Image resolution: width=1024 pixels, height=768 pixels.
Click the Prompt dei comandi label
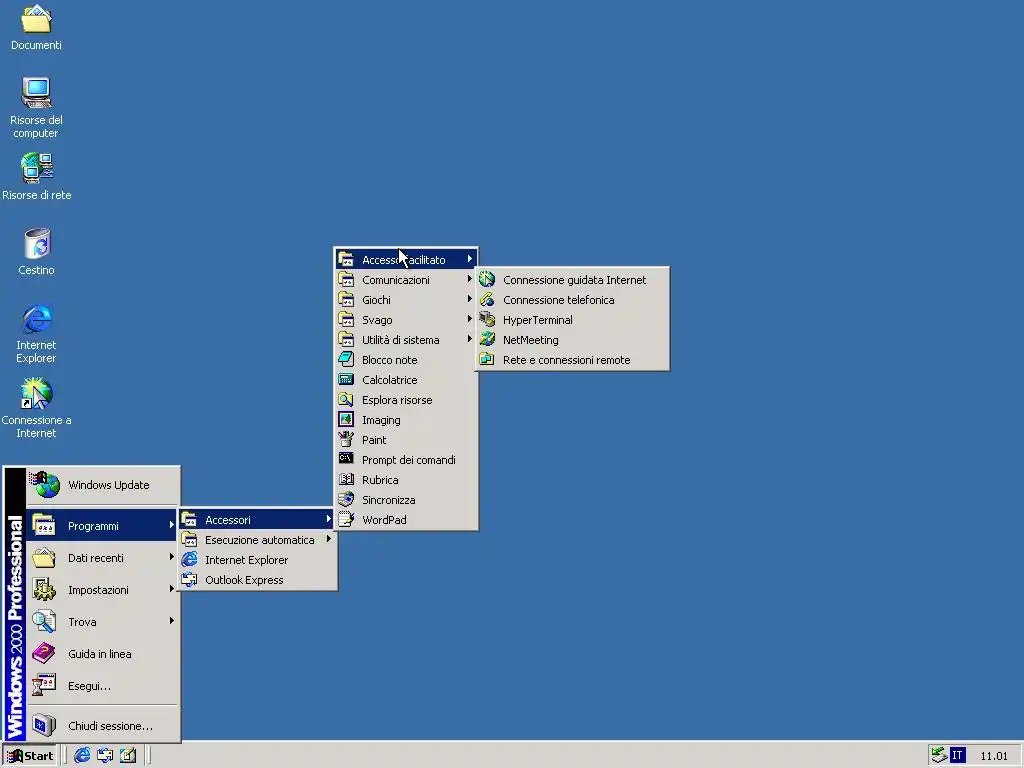tap(408, 460)
